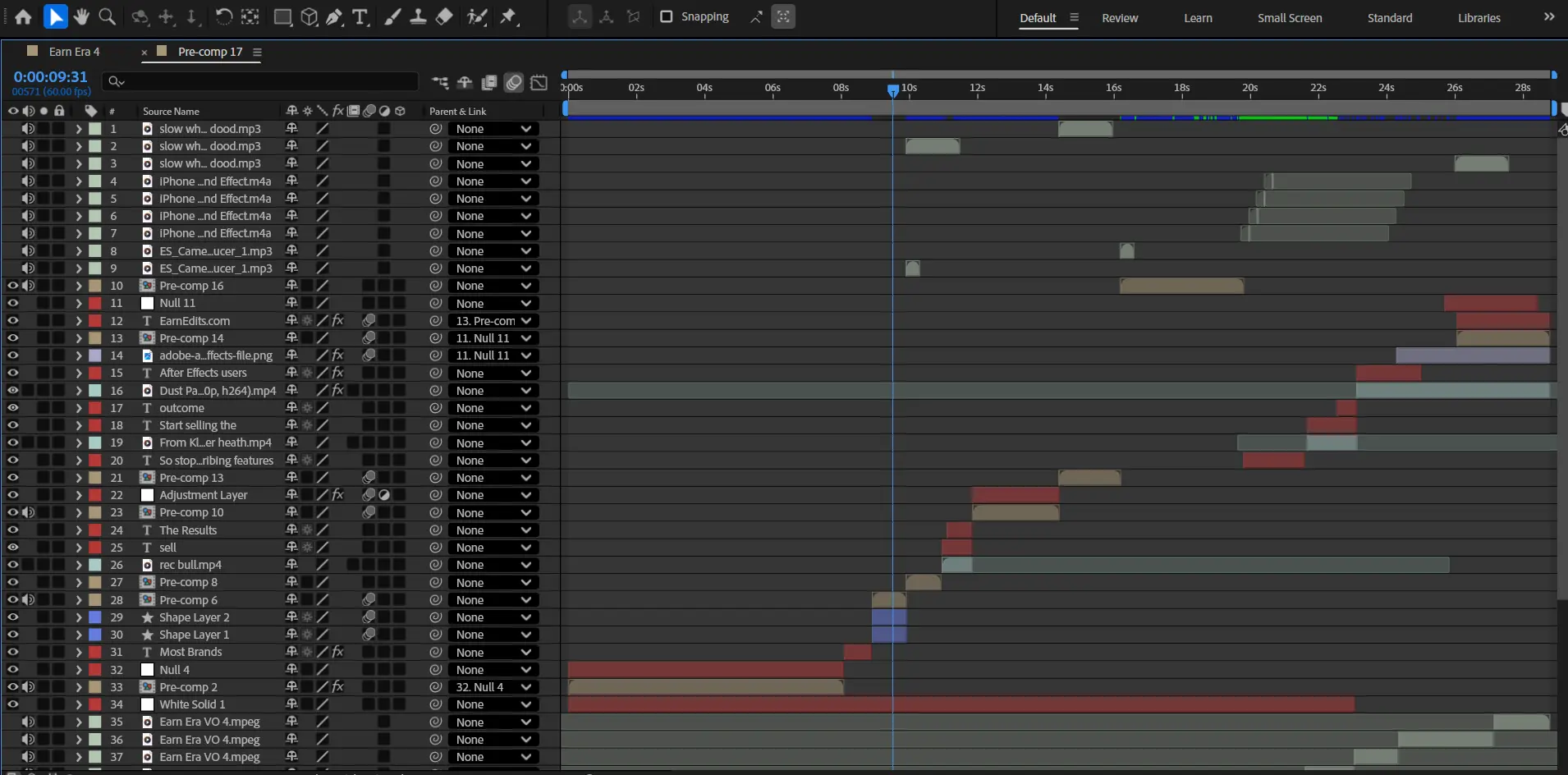
Task: Open parent dropdown for Null 11 layer
Action: tap(493, 304)
